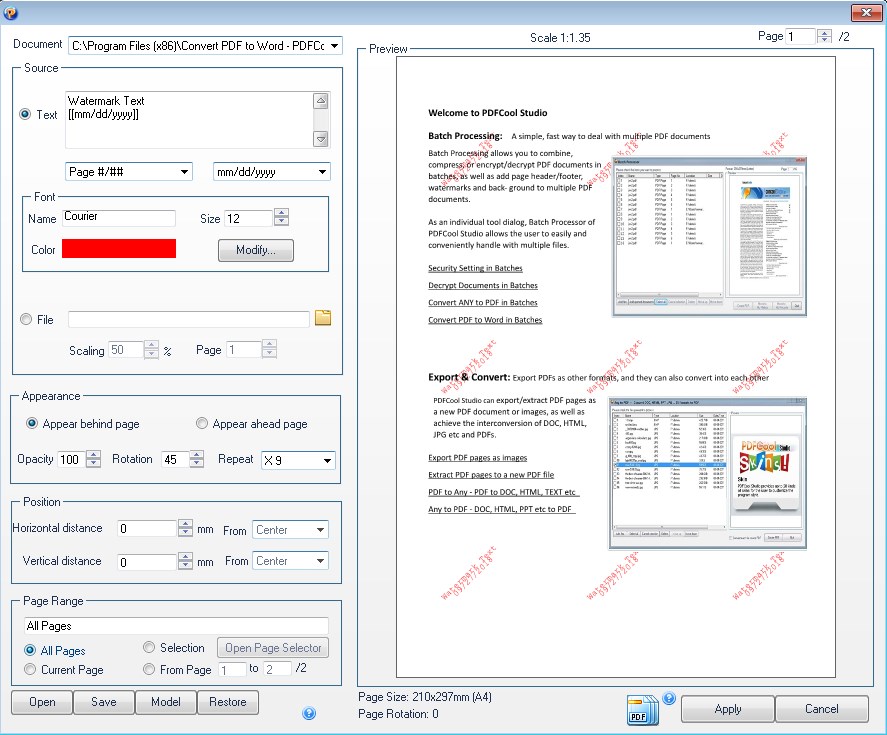The width and height of the screenshot is (887, 735).
Task: Click watermark text scrollbar up arrow
Action: click(321, 101)
